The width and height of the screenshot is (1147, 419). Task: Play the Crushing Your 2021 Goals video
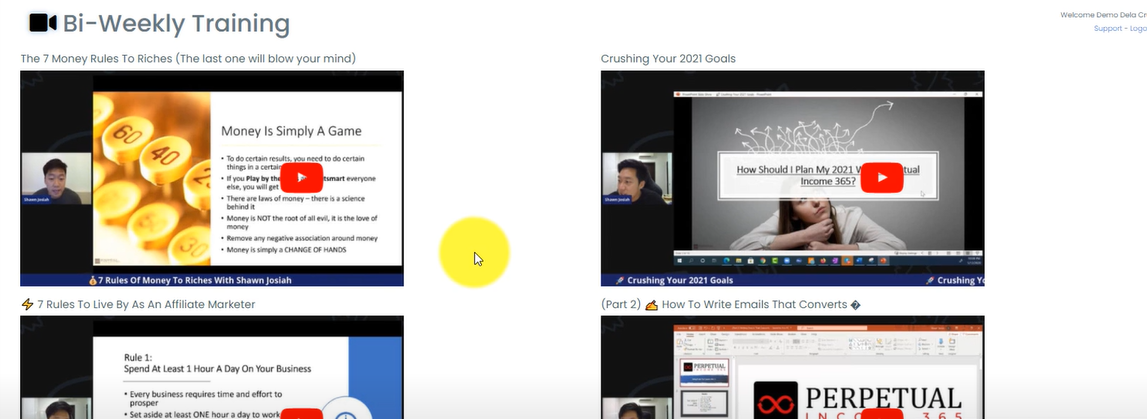[881, 178]
